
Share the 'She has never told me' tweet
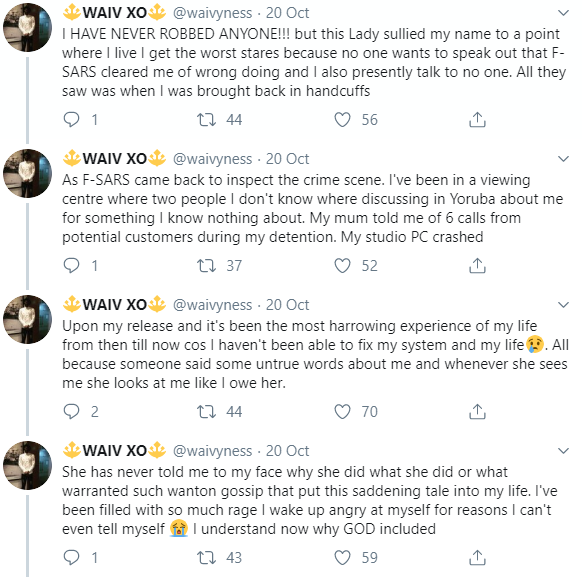[477, 557]
